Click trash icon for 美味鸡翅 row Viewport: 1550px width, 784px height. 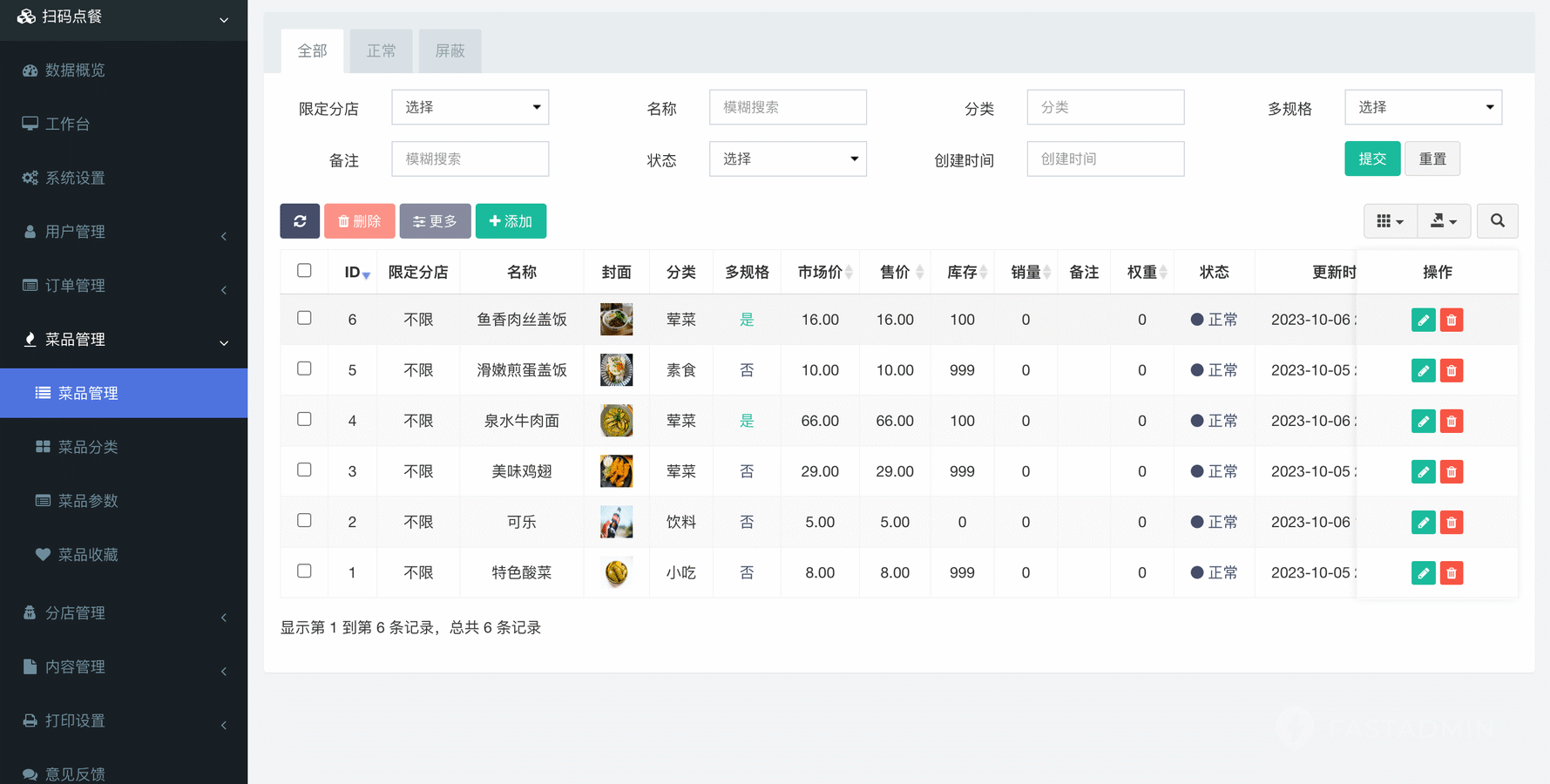(x=1452, y=472)
